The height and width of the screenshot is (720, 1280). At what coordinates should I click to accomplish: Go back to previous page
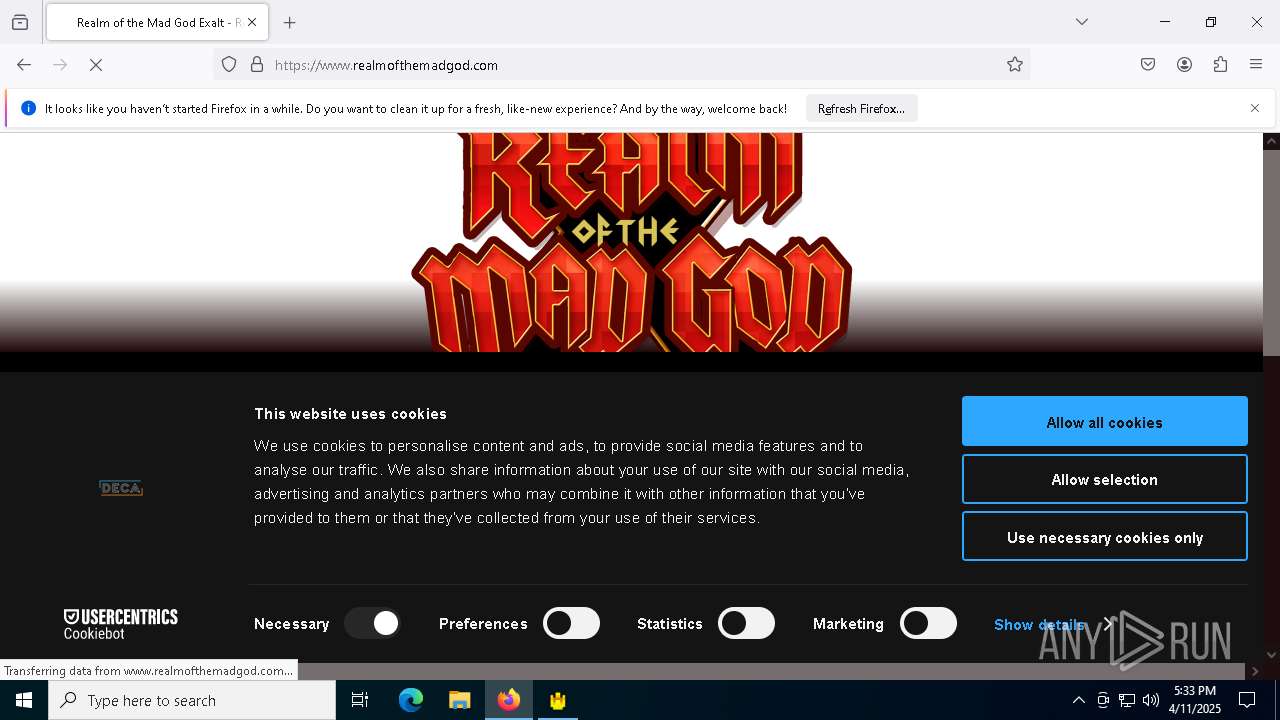pyautogui.click(x=24, y=65)
